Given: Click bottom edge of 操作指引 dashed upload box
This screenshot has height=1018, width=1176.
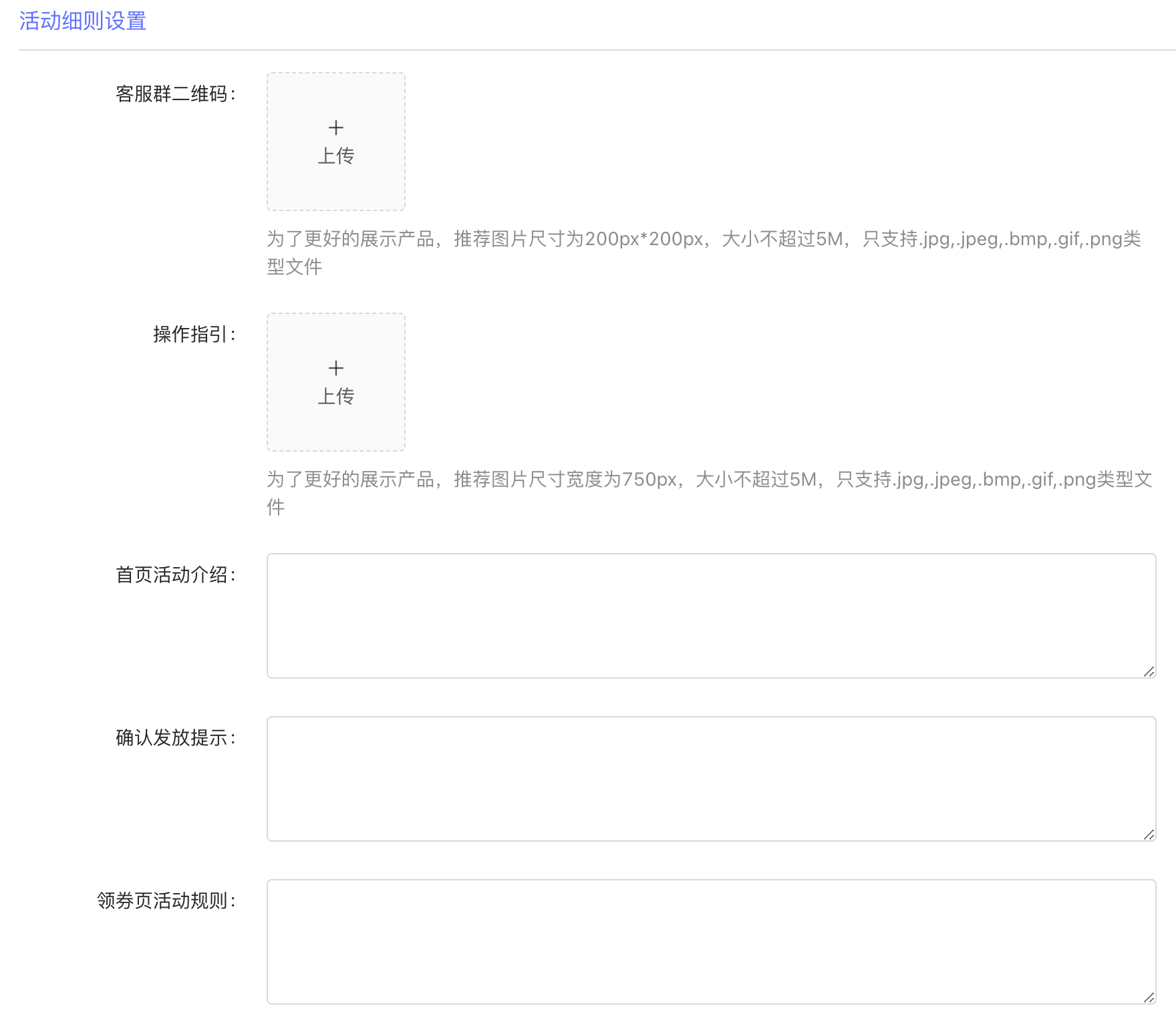Looking at the screenshot, I should point(336,450).
